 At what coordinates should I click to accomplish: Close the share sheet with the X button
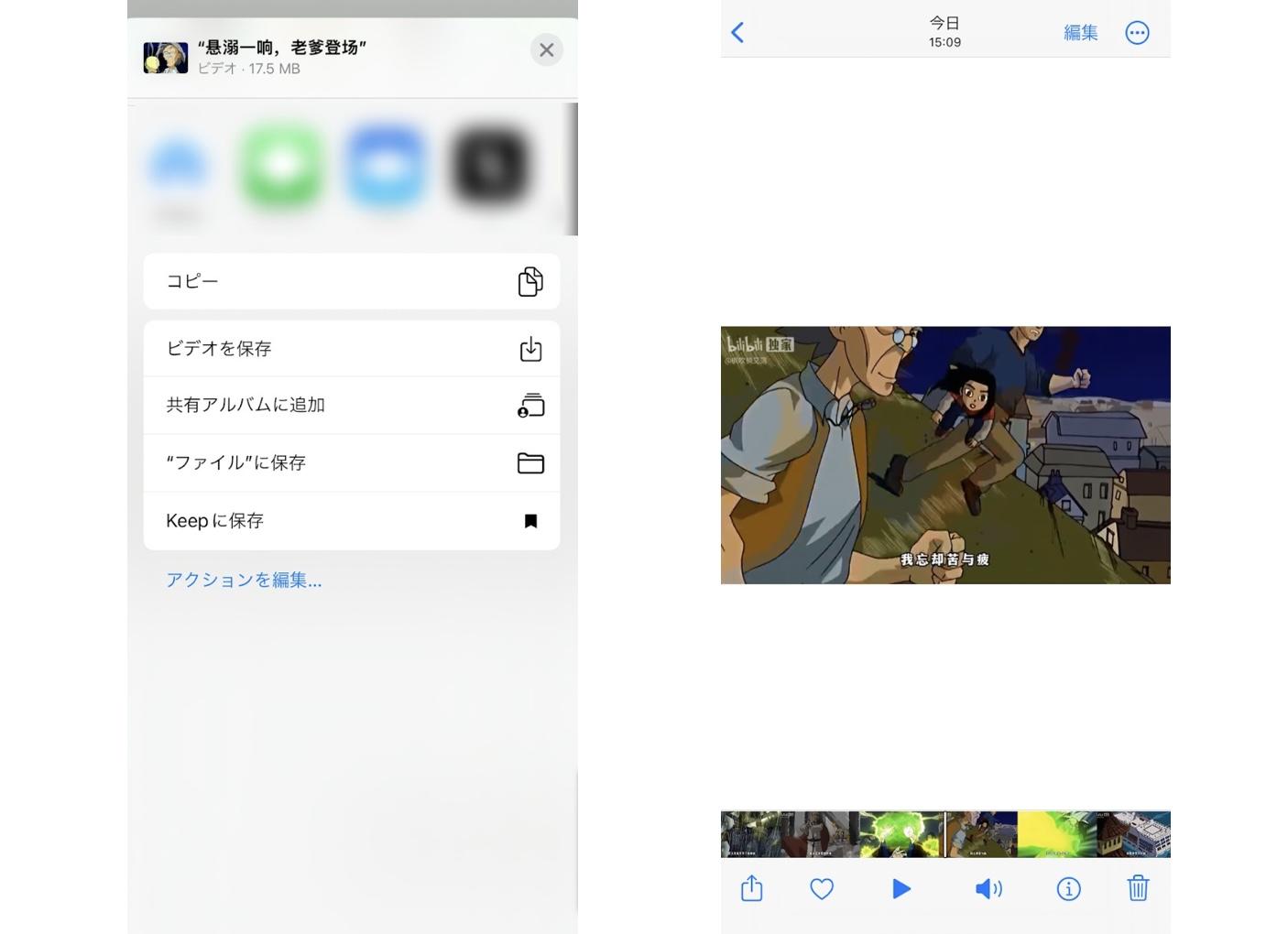tap(546, 49)
